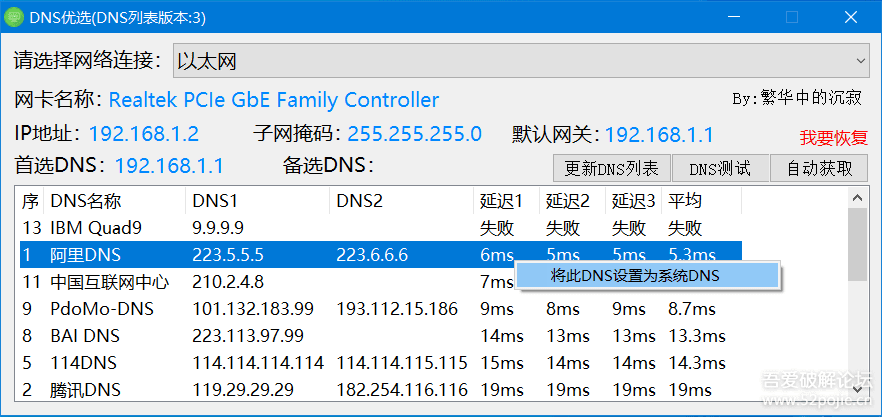Image resolution: width=882 pixels, height=417 pixels.
Task: Click the 更新DNS列表 button
Action: tap(611, 168)
